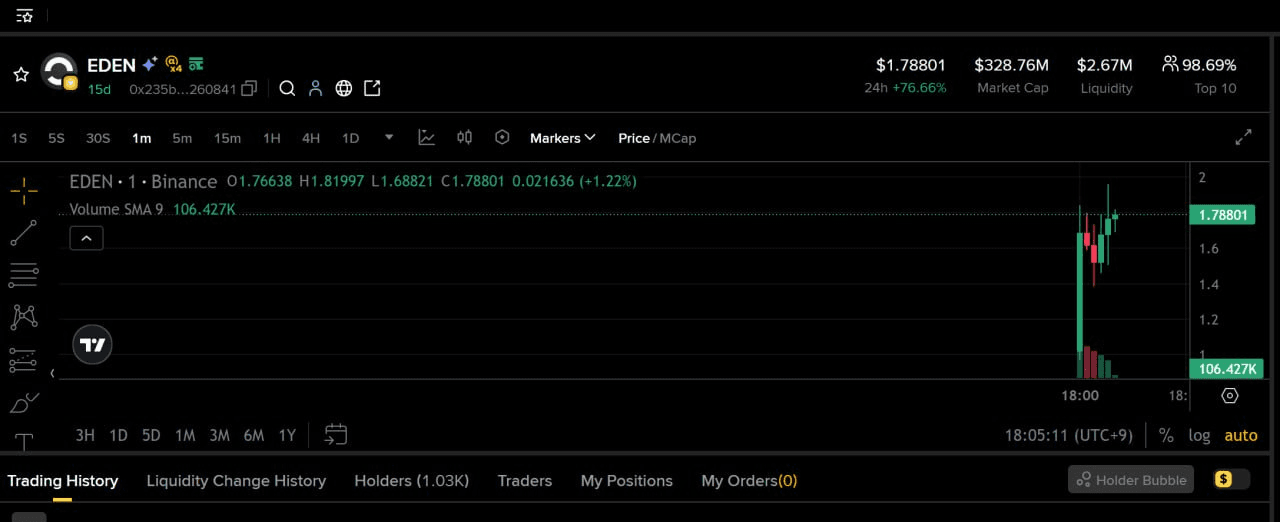This screenshot has height=522, width=1280.
Task: Toggle percentage scale with % button
Action: pos(1166,435)
